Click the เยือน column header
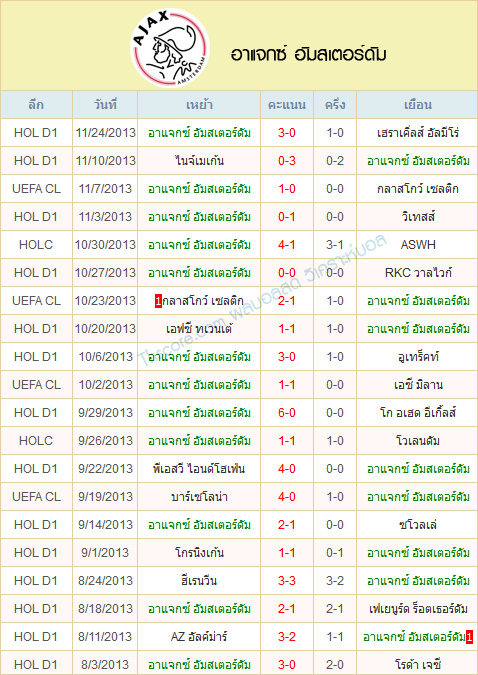 [418, 105]
